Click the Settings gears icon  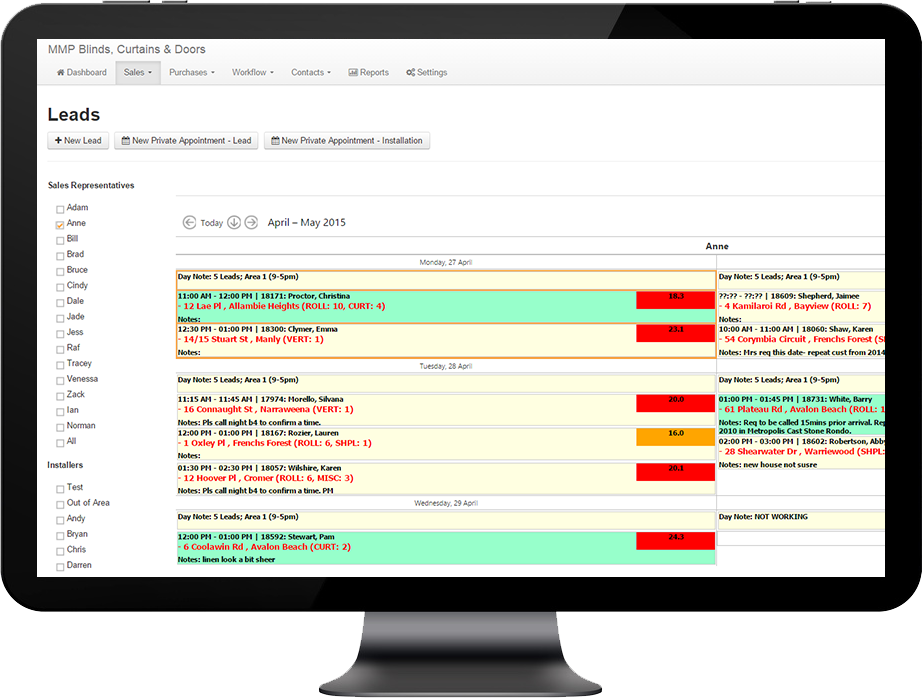[411, 73]
